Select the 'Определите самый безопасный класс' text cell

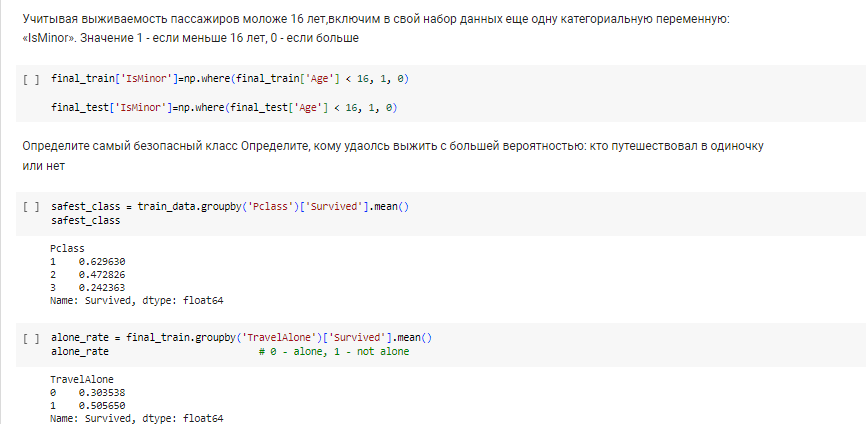pos(393,156)
